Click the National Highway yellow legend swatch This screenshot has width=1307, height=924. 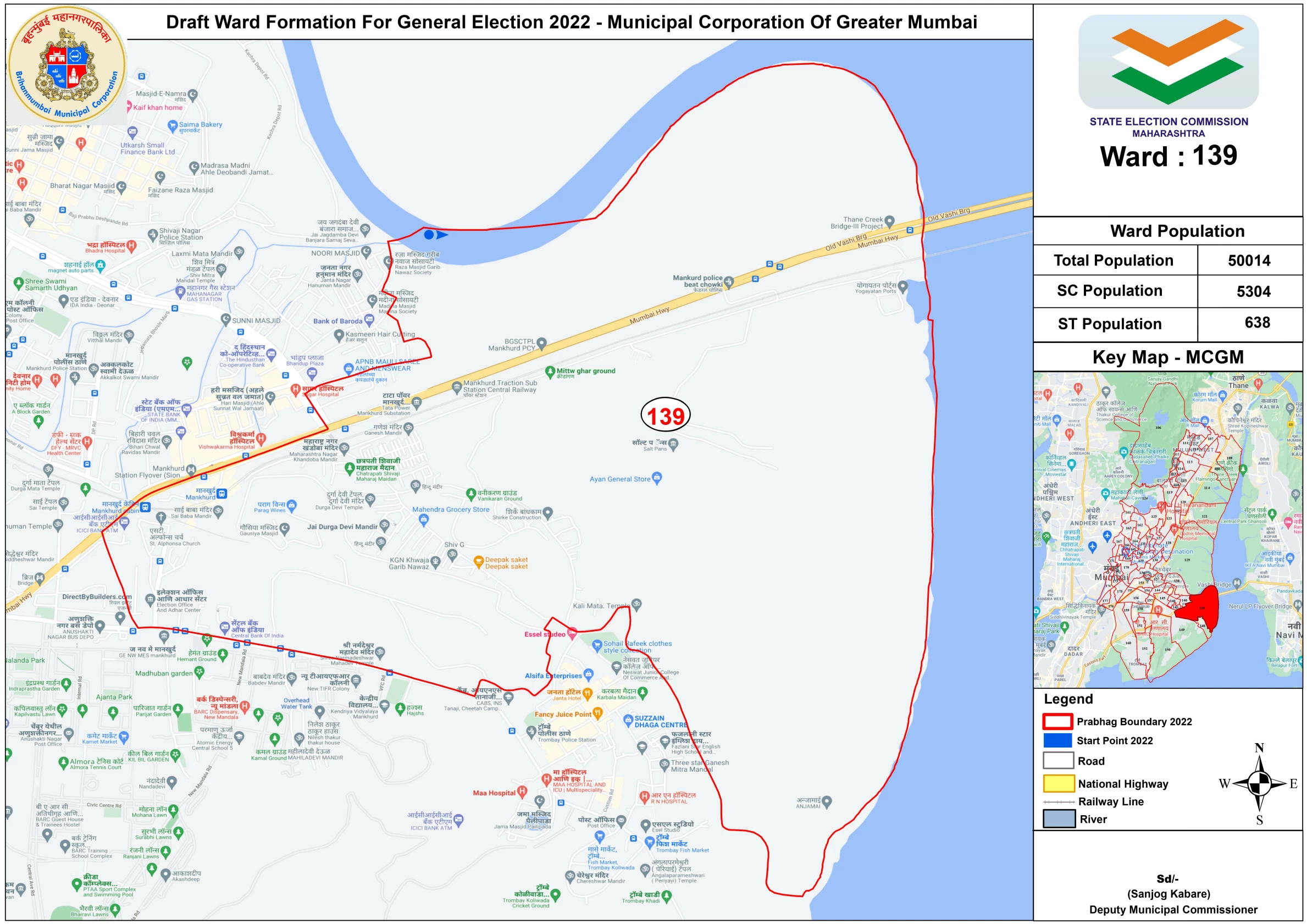click(1058, 783)
